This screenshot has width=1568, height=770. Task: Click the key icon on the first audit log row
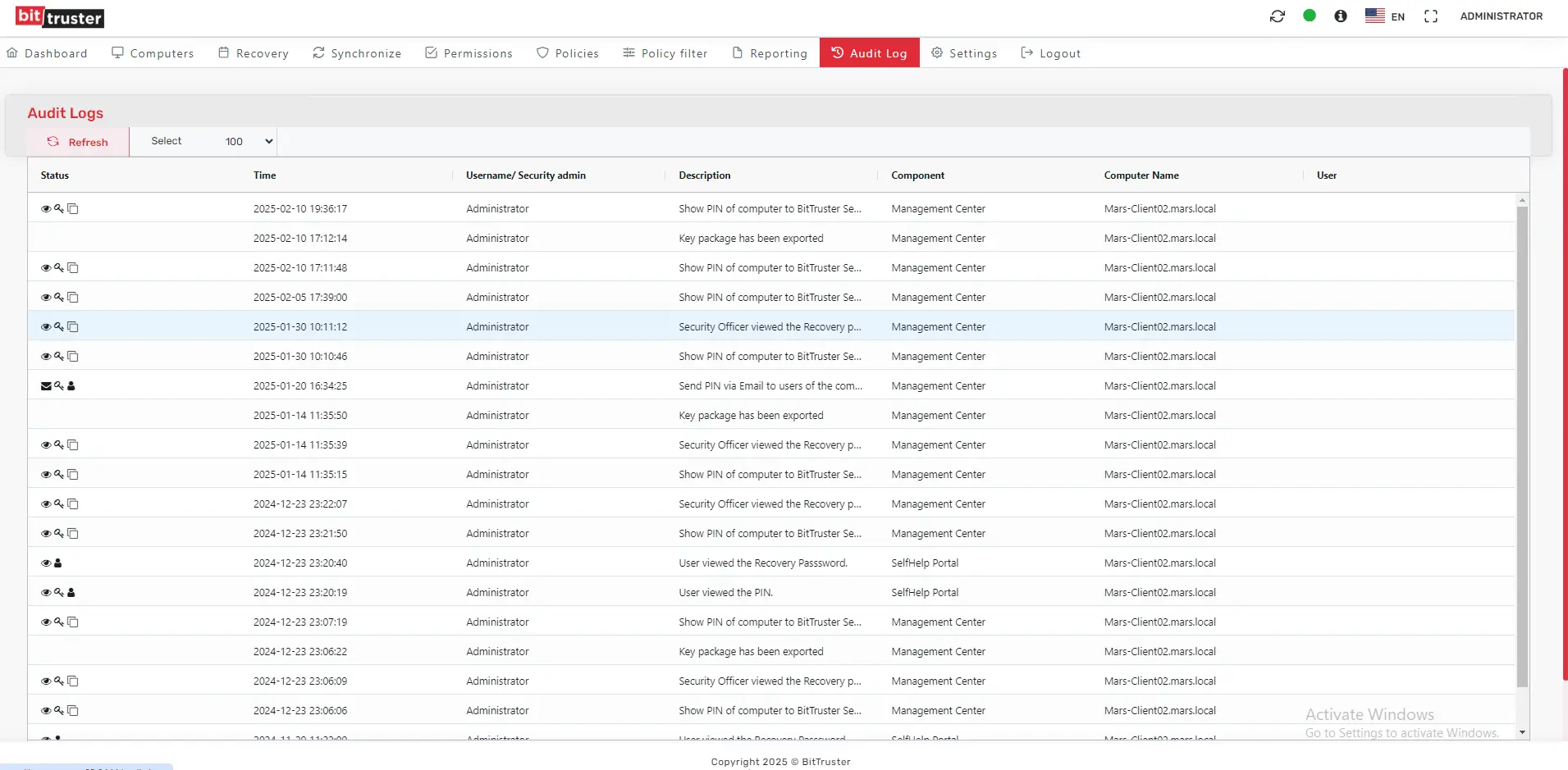point(57,208)
